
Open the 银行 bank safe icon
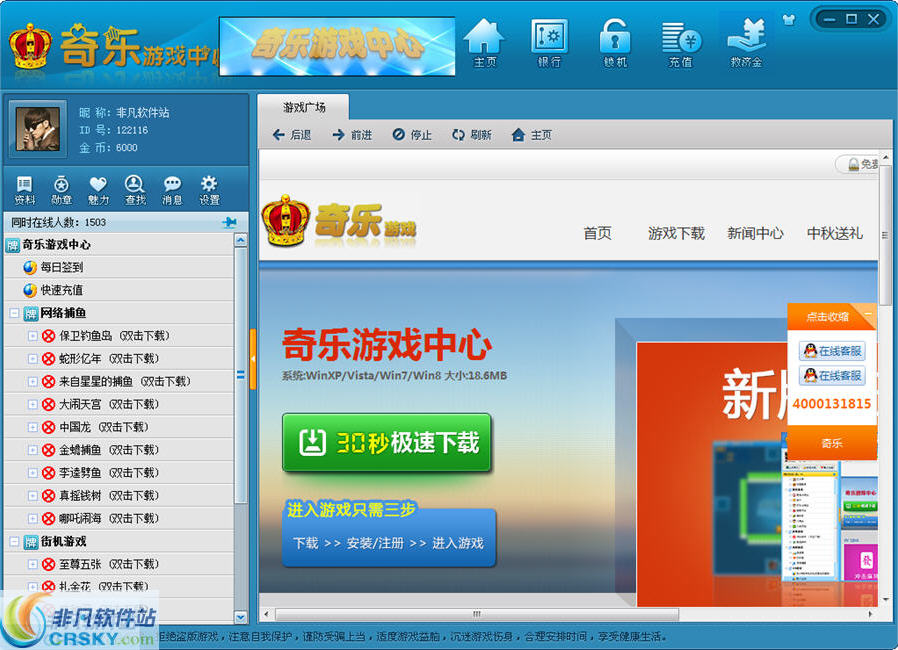[x=549, y=44]
